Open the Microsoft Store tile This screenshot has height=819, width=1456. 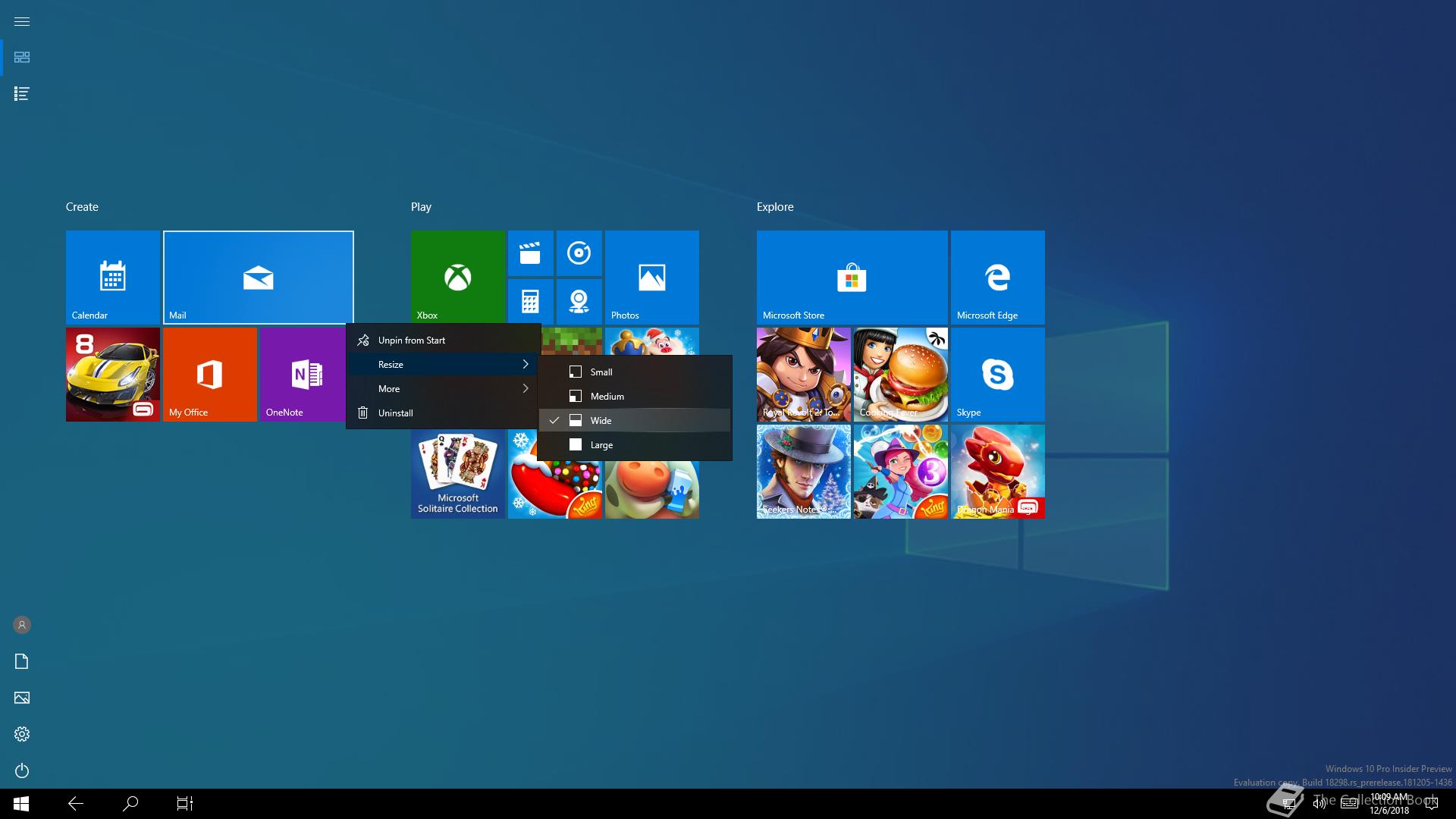pyautogui.click(x=852, y=278)
